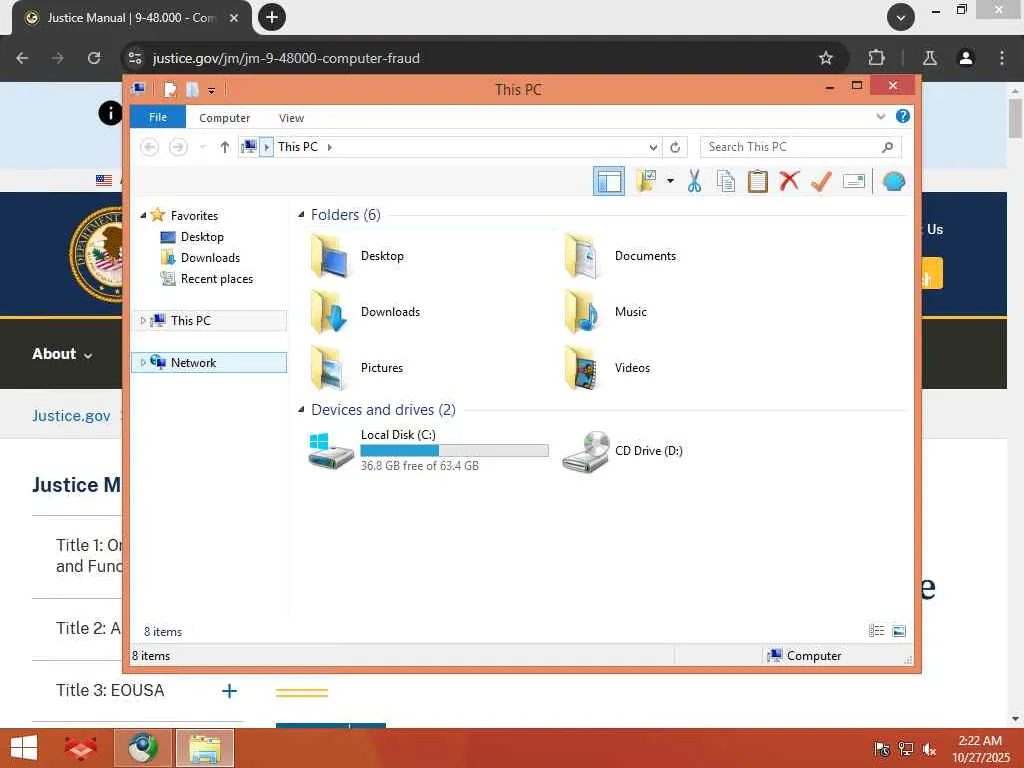Collapse the Devices and drives group
Image resolution: width=1024 pixels, height=768 pixels.
coord(301,409)
